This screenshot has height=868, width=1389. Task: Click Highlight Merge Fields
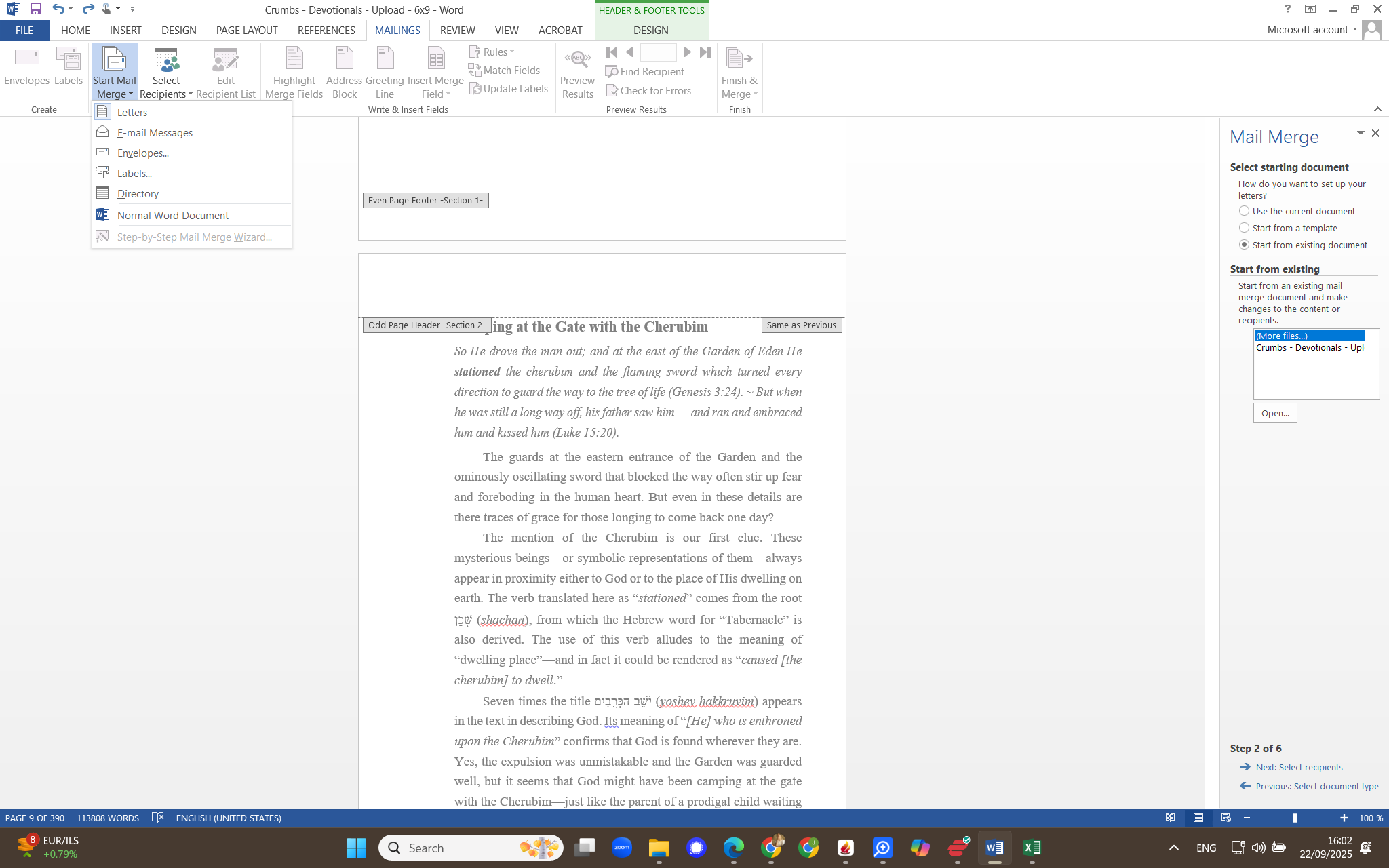[x=293, y=71]
